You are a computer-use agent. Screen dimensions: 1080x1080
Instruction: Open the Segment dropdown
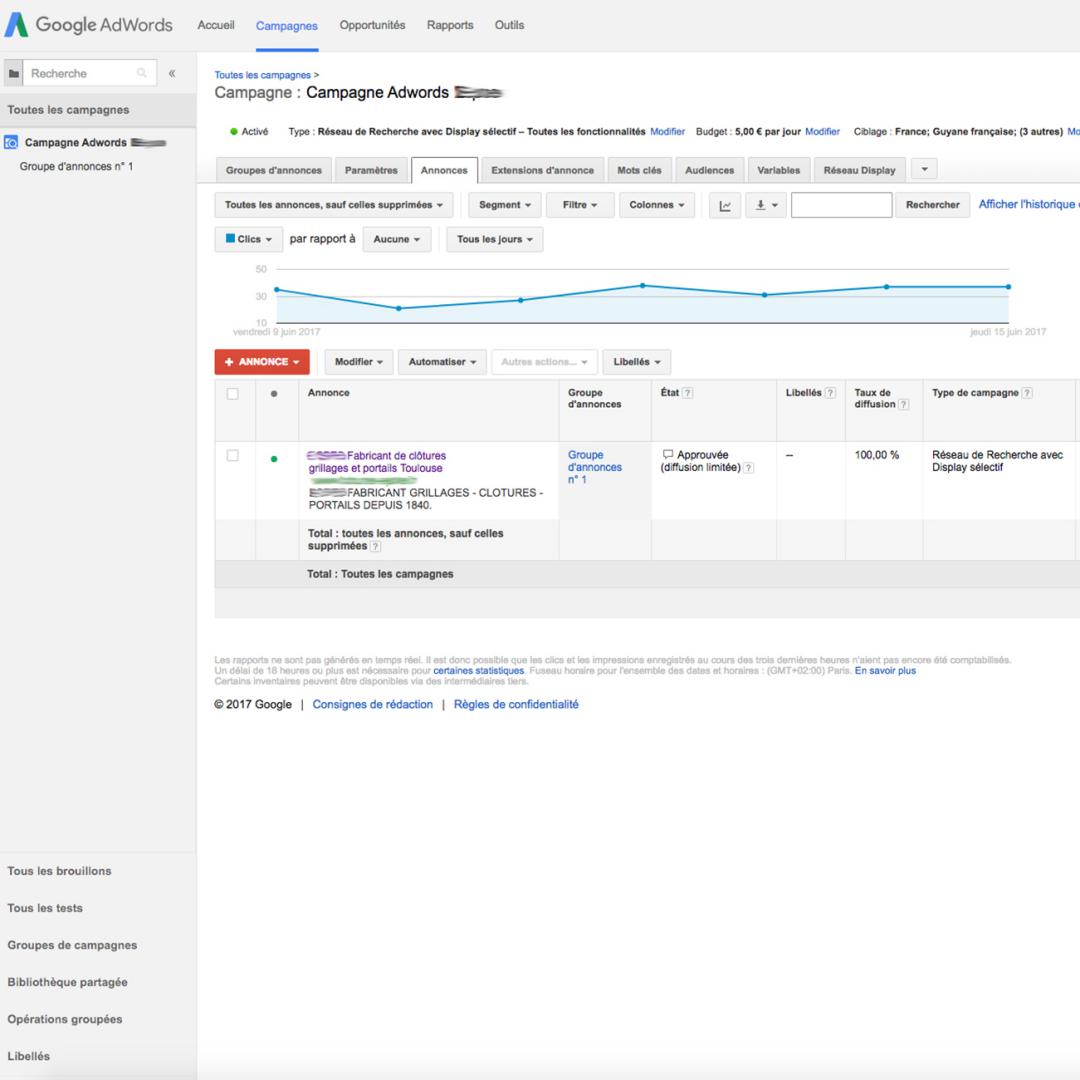(x=505, y=205)
